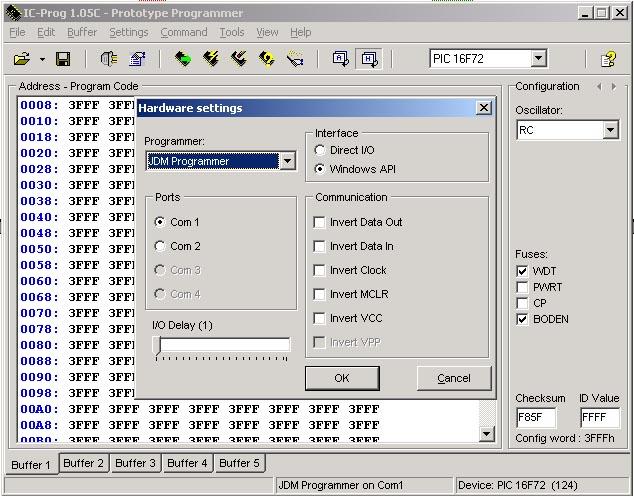Expand the Programmer dropdown list
Viewport: 634px width, 496px height.
[287, 161]
